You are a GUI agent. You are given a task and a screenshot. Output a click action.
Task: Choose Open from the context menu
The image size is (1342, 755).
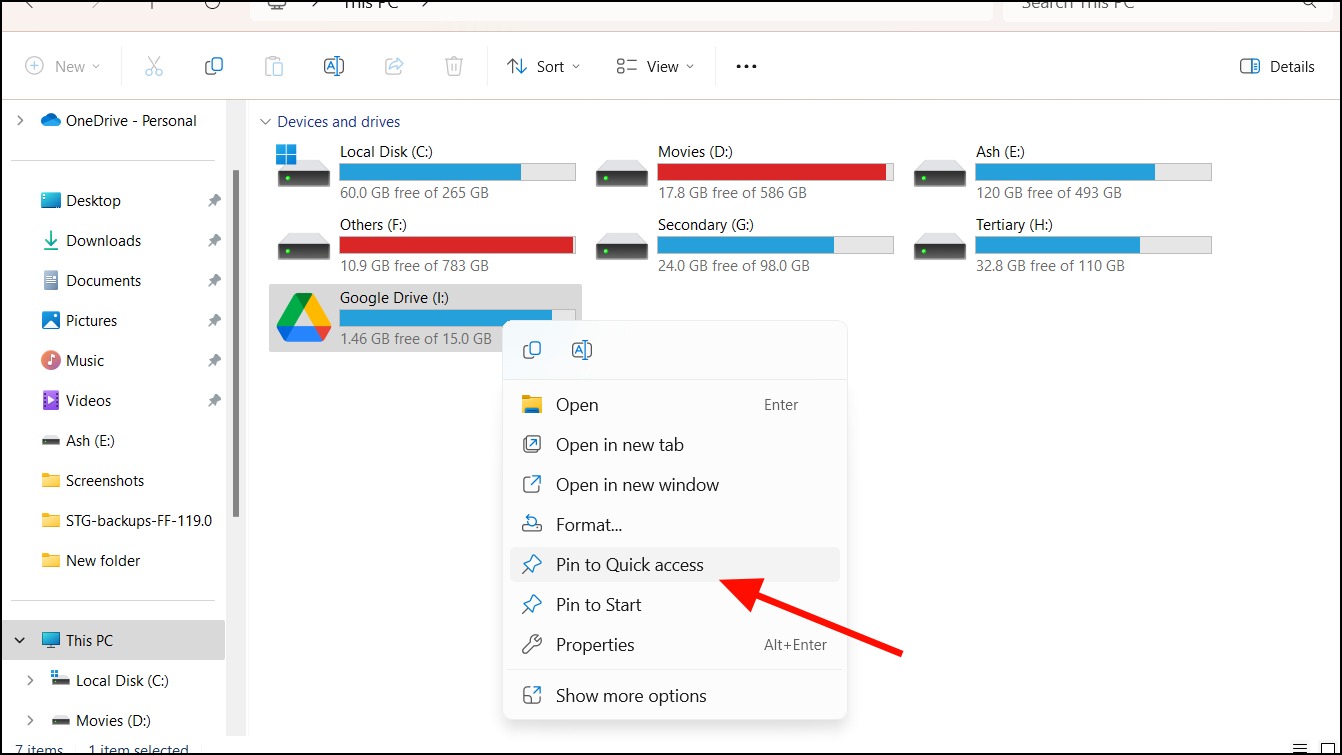674,405
